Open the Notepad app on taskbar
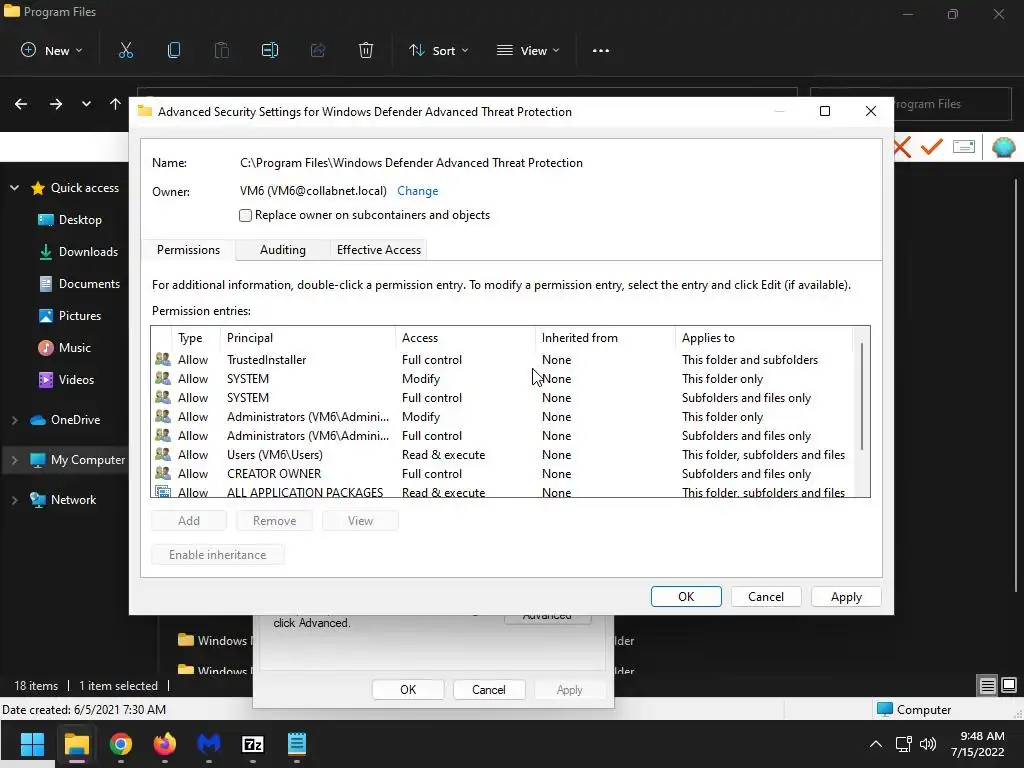The width and height of the screenshot is (1024, 768). pos(296,744)
